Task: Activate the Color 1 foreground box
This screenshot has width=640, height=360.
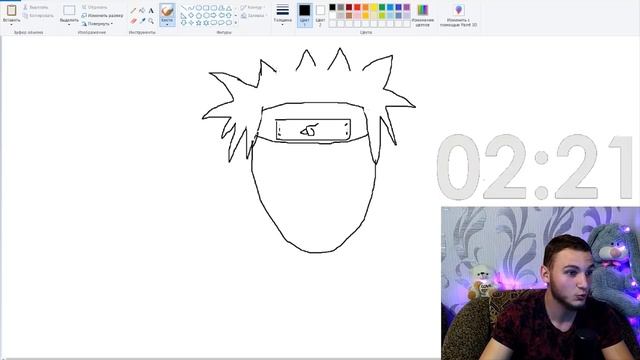Action: (305, 15)
